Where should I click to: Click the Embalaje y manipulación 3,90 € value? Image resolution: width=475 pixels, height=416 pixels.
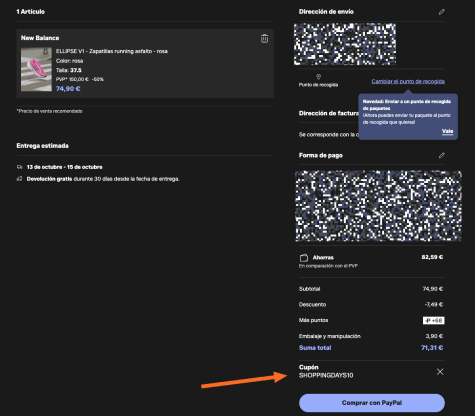[434, 336]
